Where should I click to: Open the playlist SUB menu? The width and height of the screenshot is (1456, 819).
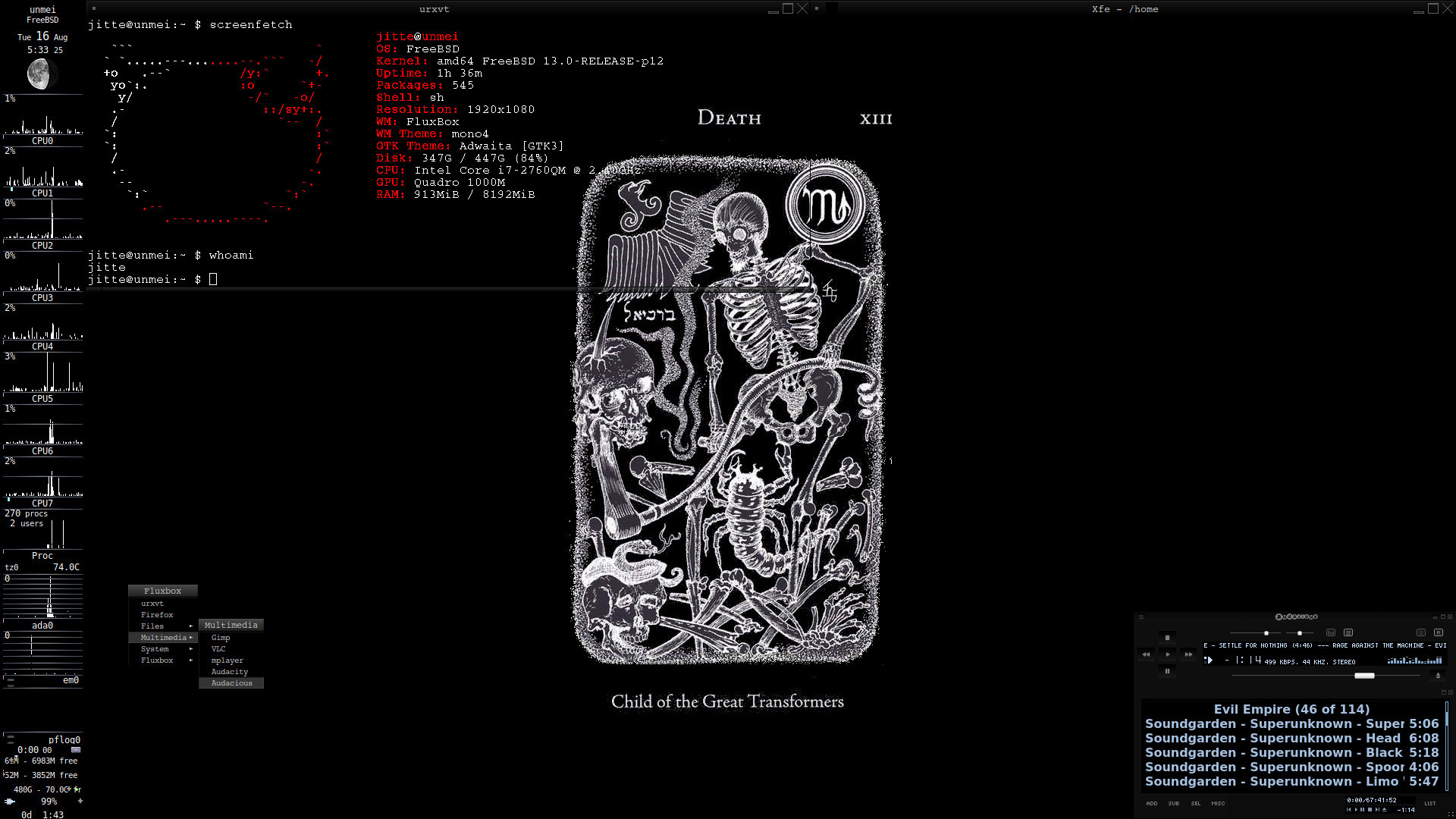click(1174, 804)
